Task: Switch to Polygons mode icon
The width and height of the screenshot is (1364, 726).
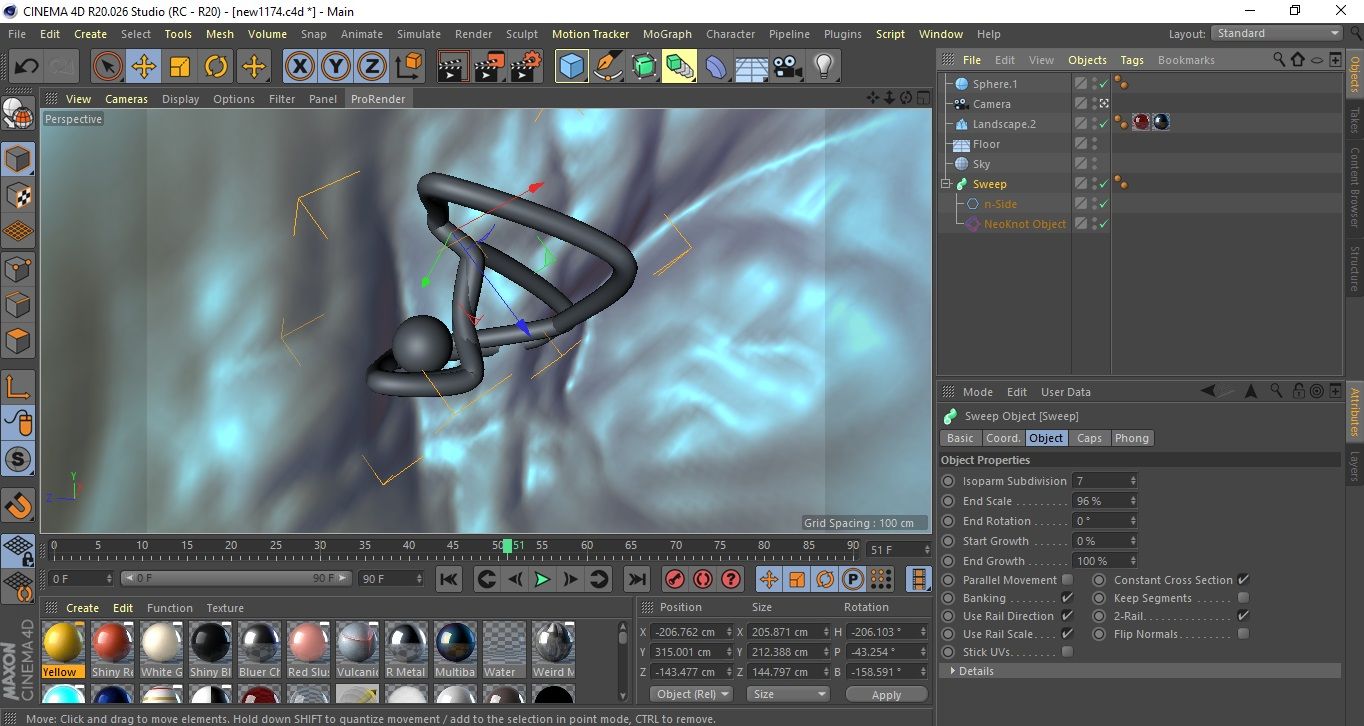Action: [18, 340]
